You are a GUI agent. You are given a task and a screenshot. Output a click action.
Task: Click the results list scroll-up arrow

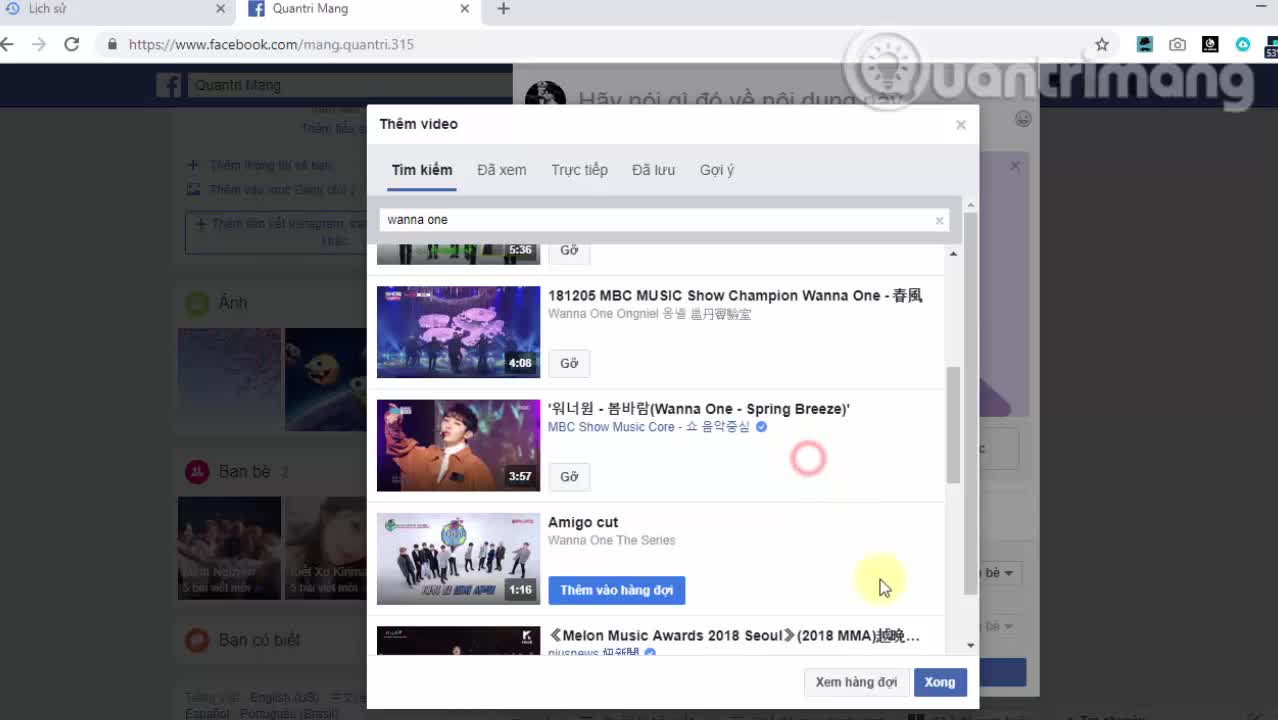coord(953,254)
